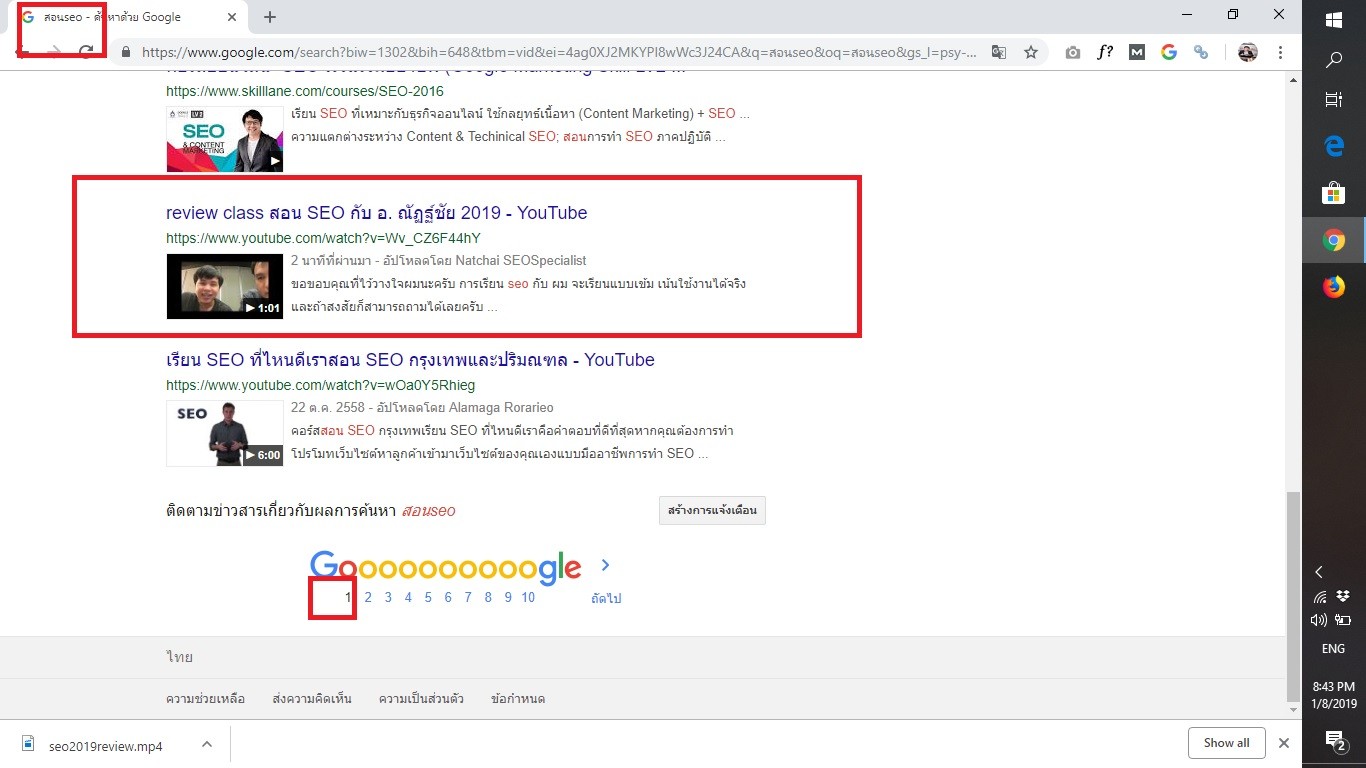Open Microsoft Store from the taskbar

click(1334, 193)
